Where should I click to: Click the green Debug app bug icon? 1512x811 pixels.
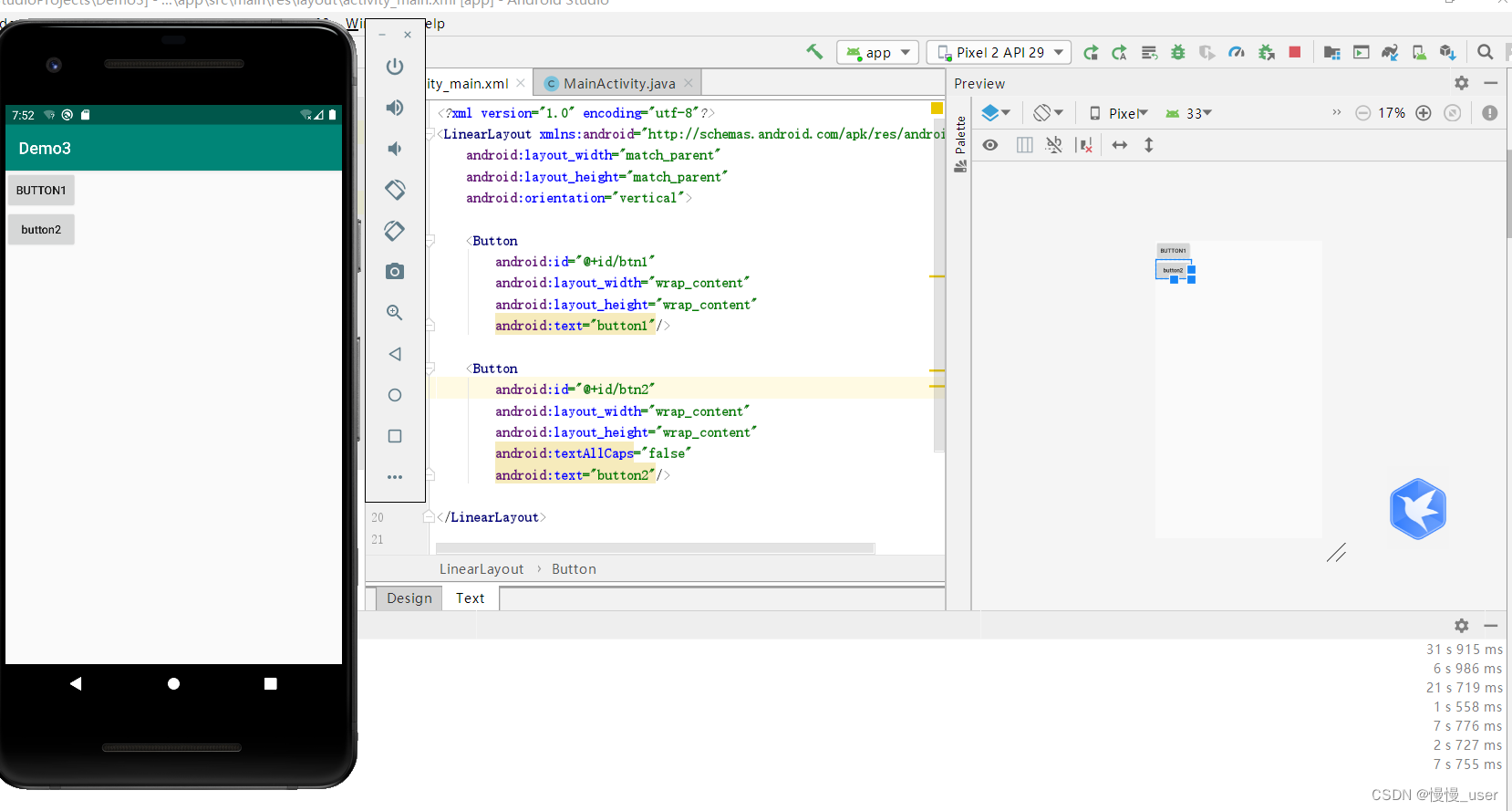(1178, 53)
